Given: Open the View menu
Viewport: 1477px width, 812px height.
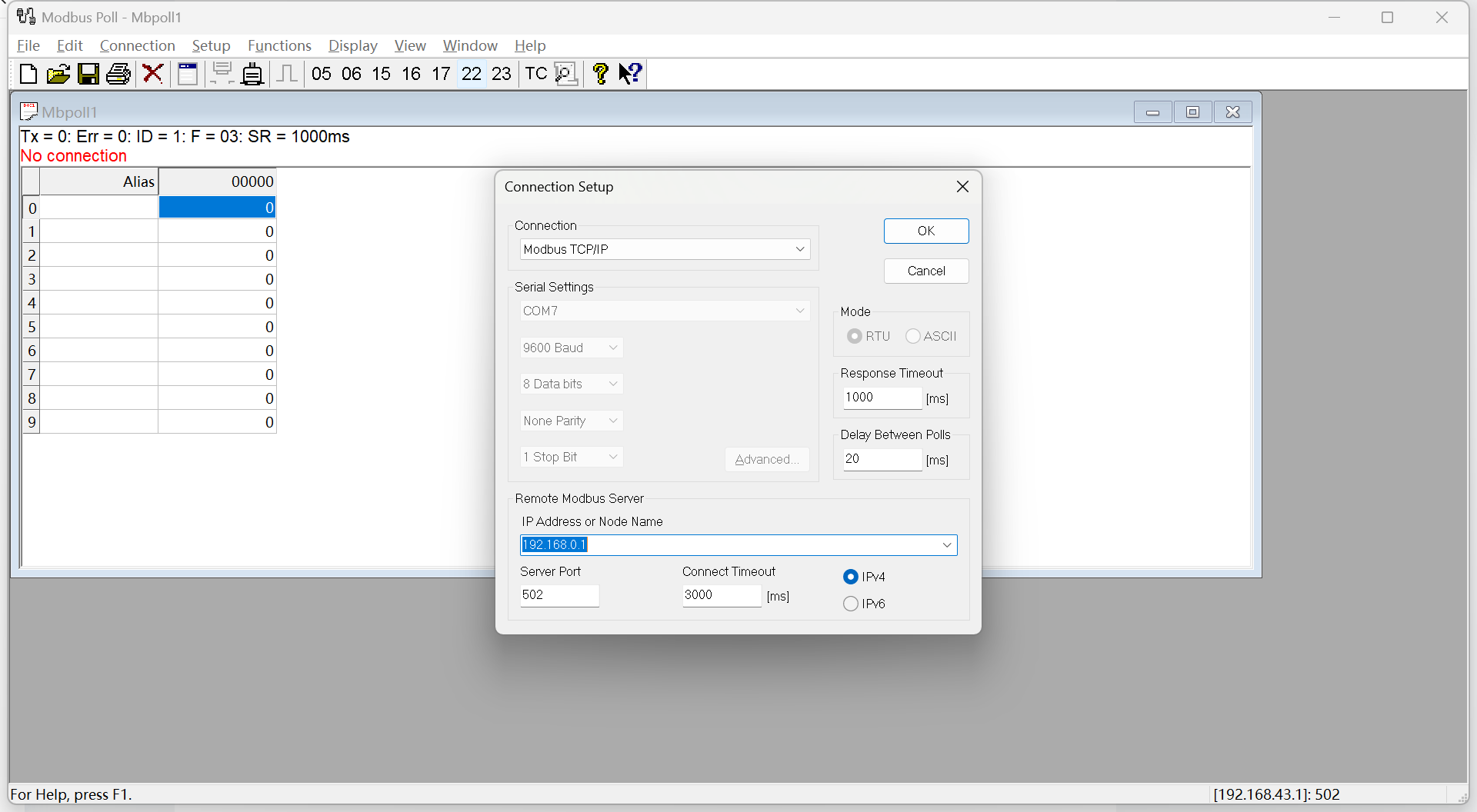Looking at the screenshot, I should (410, 45).
